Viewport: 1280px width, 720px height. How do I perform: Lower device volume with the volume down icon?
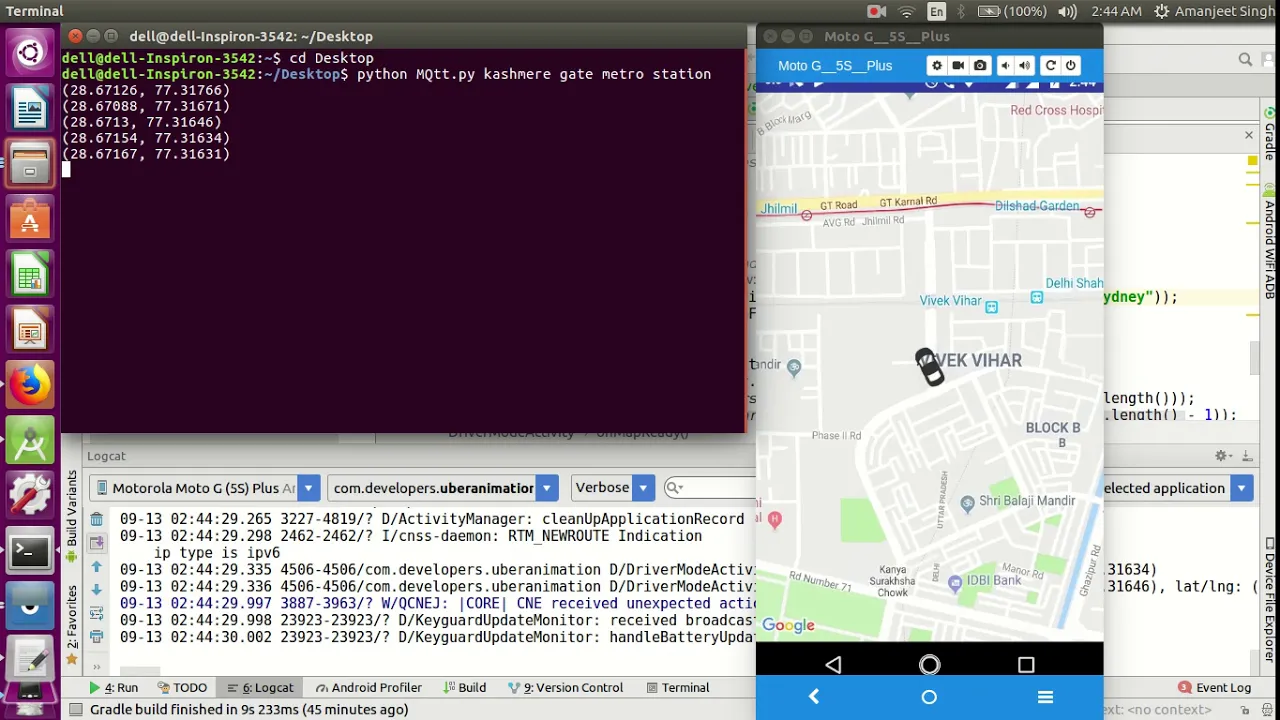(x=1006, y=65)
